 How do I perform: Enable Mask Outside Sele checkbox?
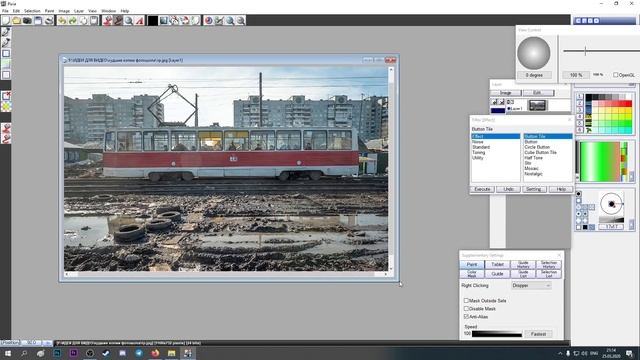point(466,300)
